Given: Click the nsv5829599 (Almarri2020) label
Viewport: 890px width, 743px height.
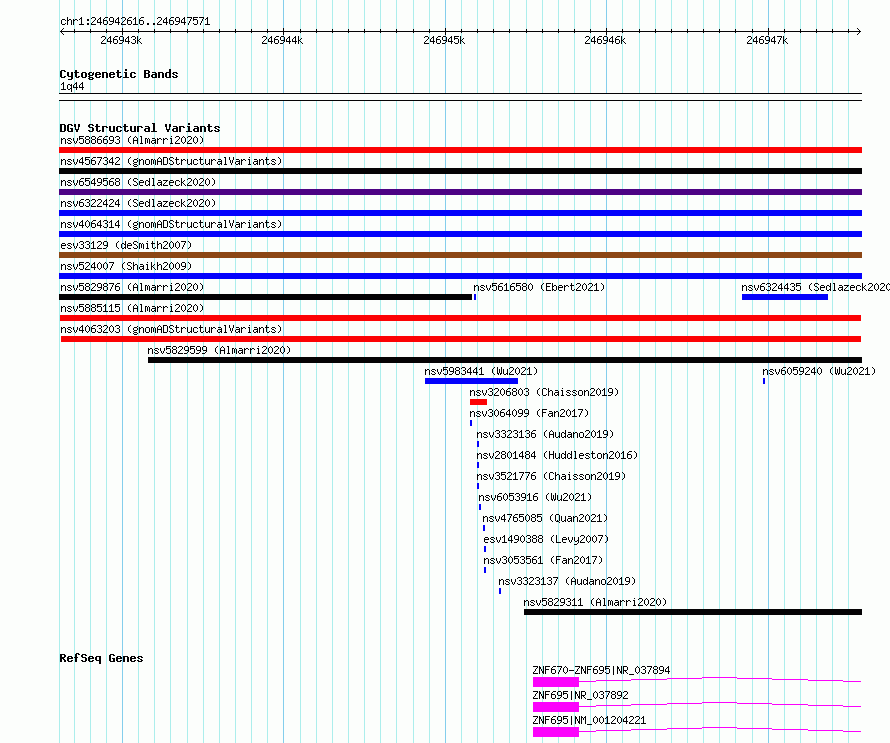Looking at the screenshot, I should (219, 350).
